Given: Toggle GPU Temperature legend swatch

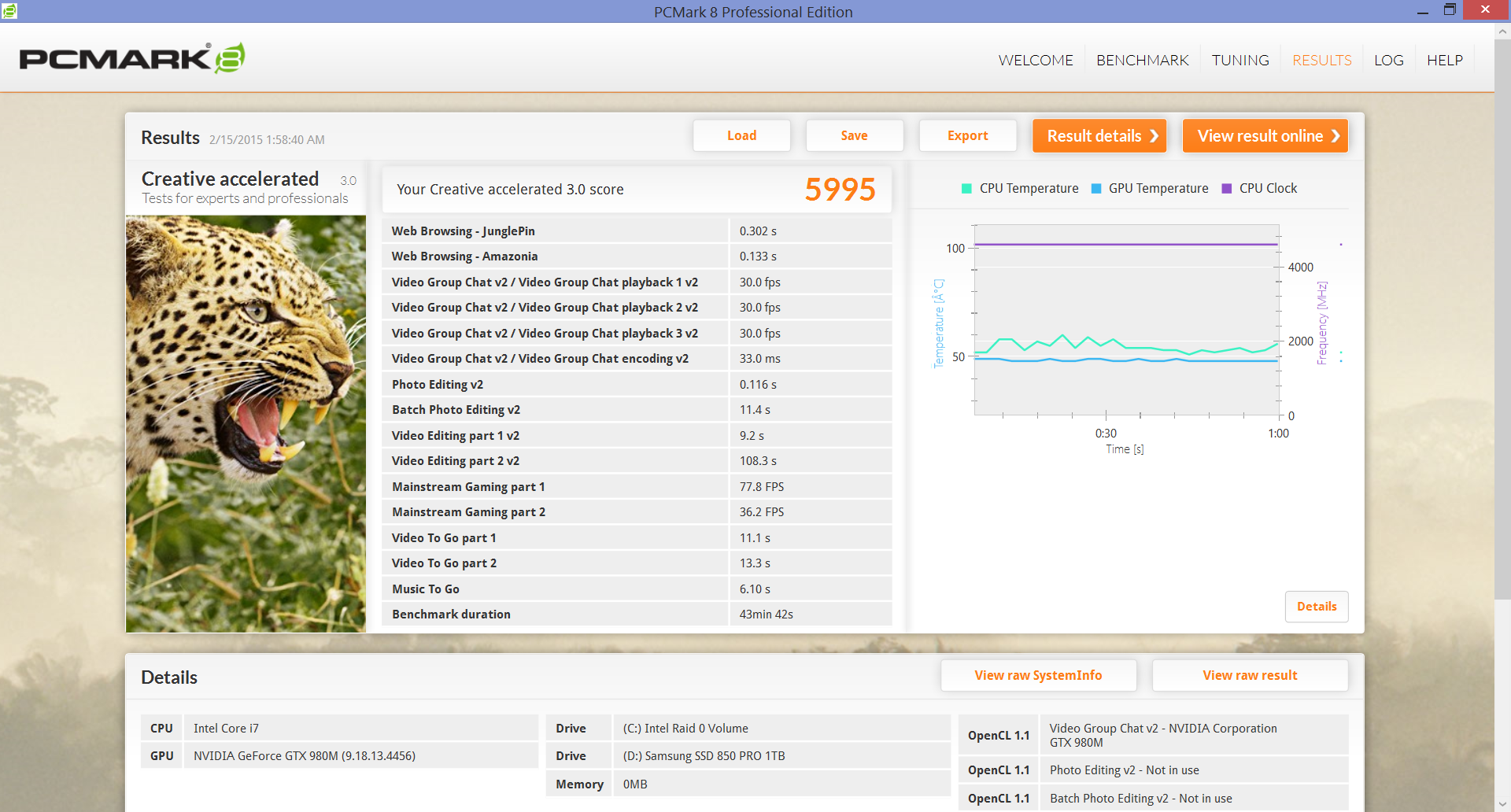Looking at the screenshot, I should (1096, 189).
